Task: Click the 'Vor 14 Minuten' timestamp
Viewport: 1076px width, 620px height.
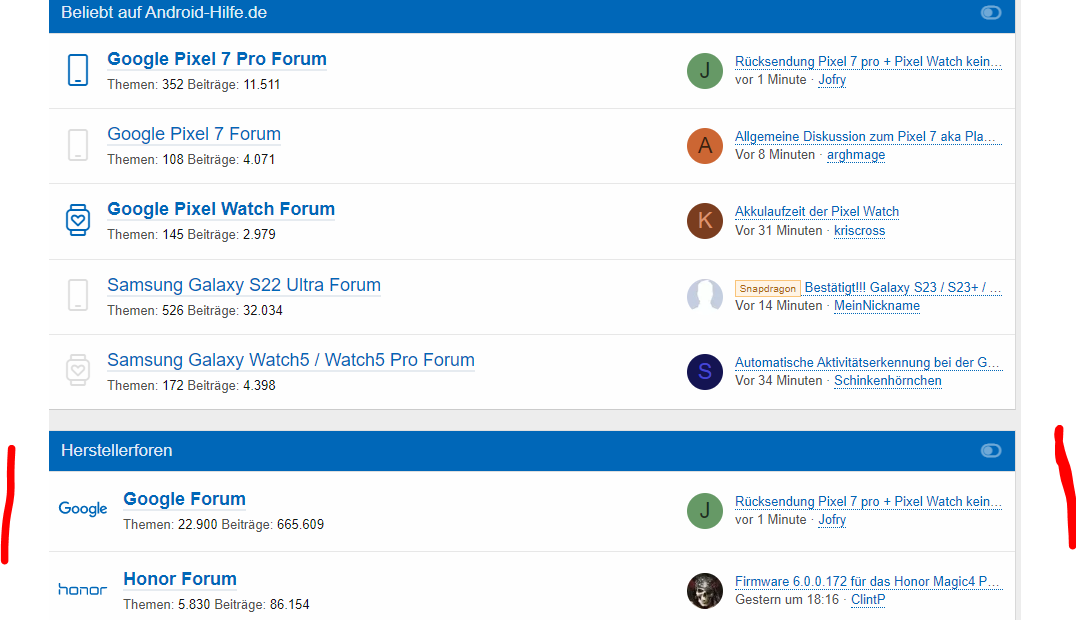Action: (x=778, y=306)
